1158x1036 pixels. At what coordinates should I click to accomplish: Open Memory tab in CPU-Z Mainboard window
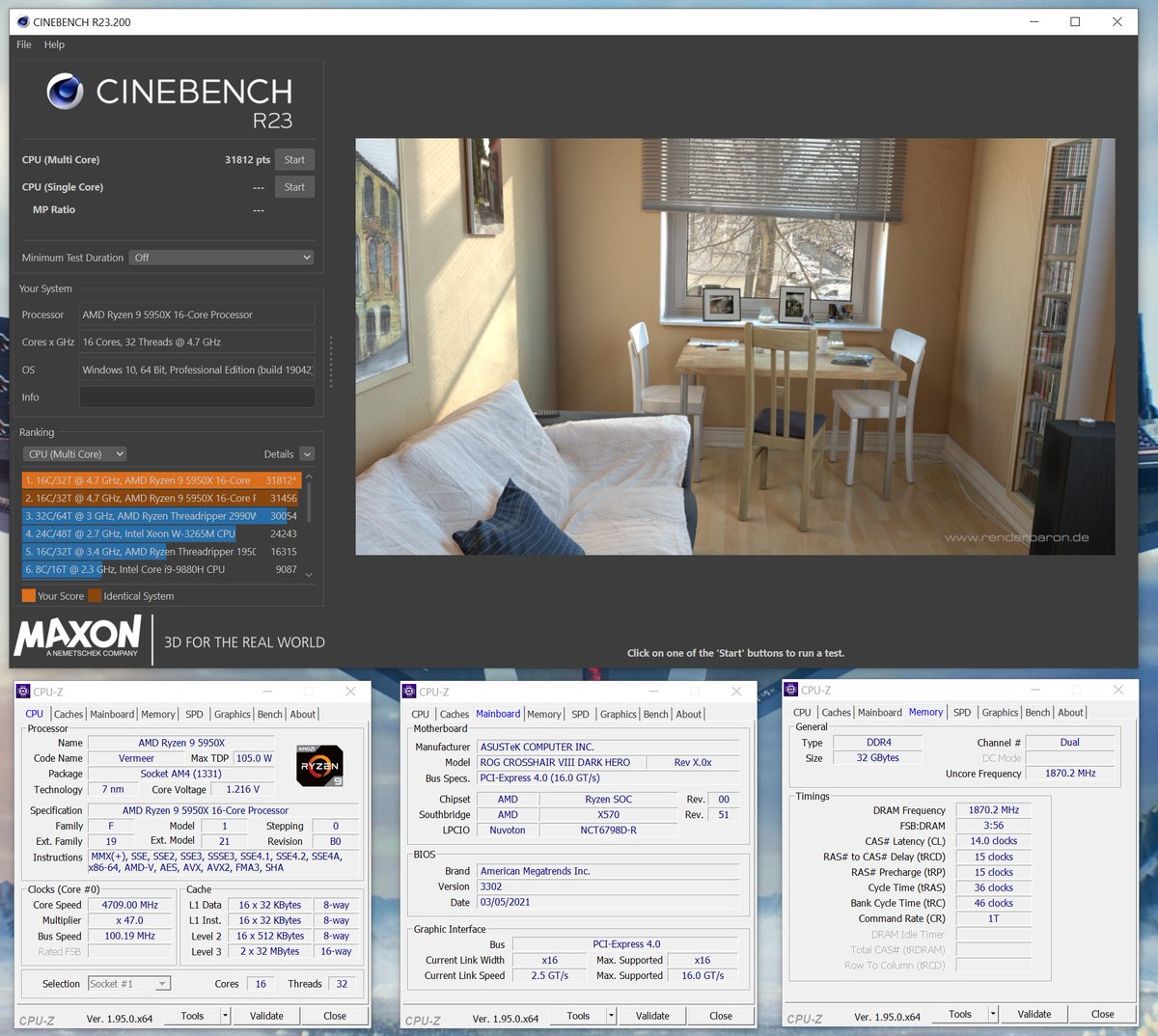pyautogui.click(x=543, y=715)
